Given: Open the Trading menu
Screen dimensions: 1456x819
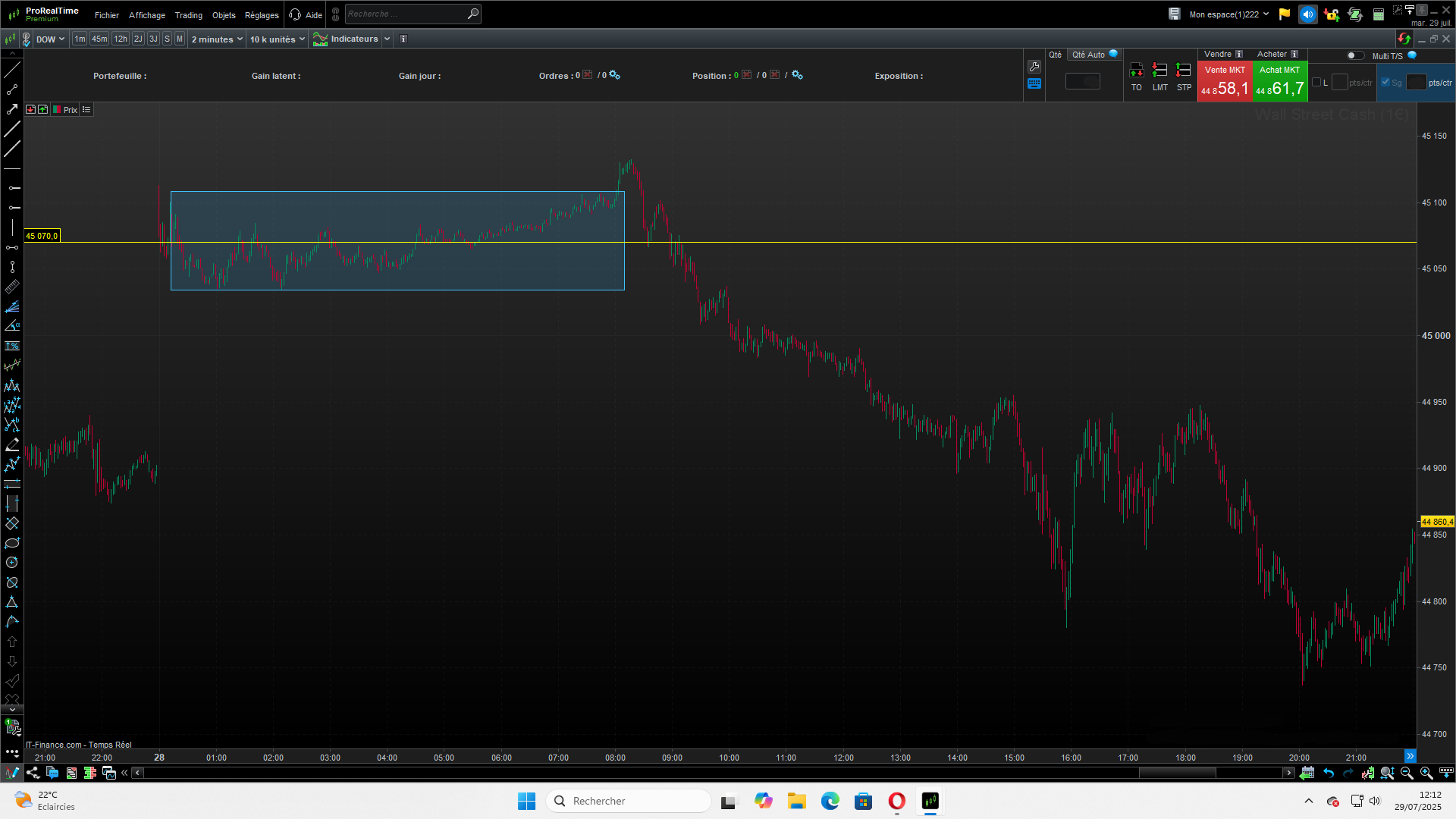Looking at the screenshot, I should (188, 15).
